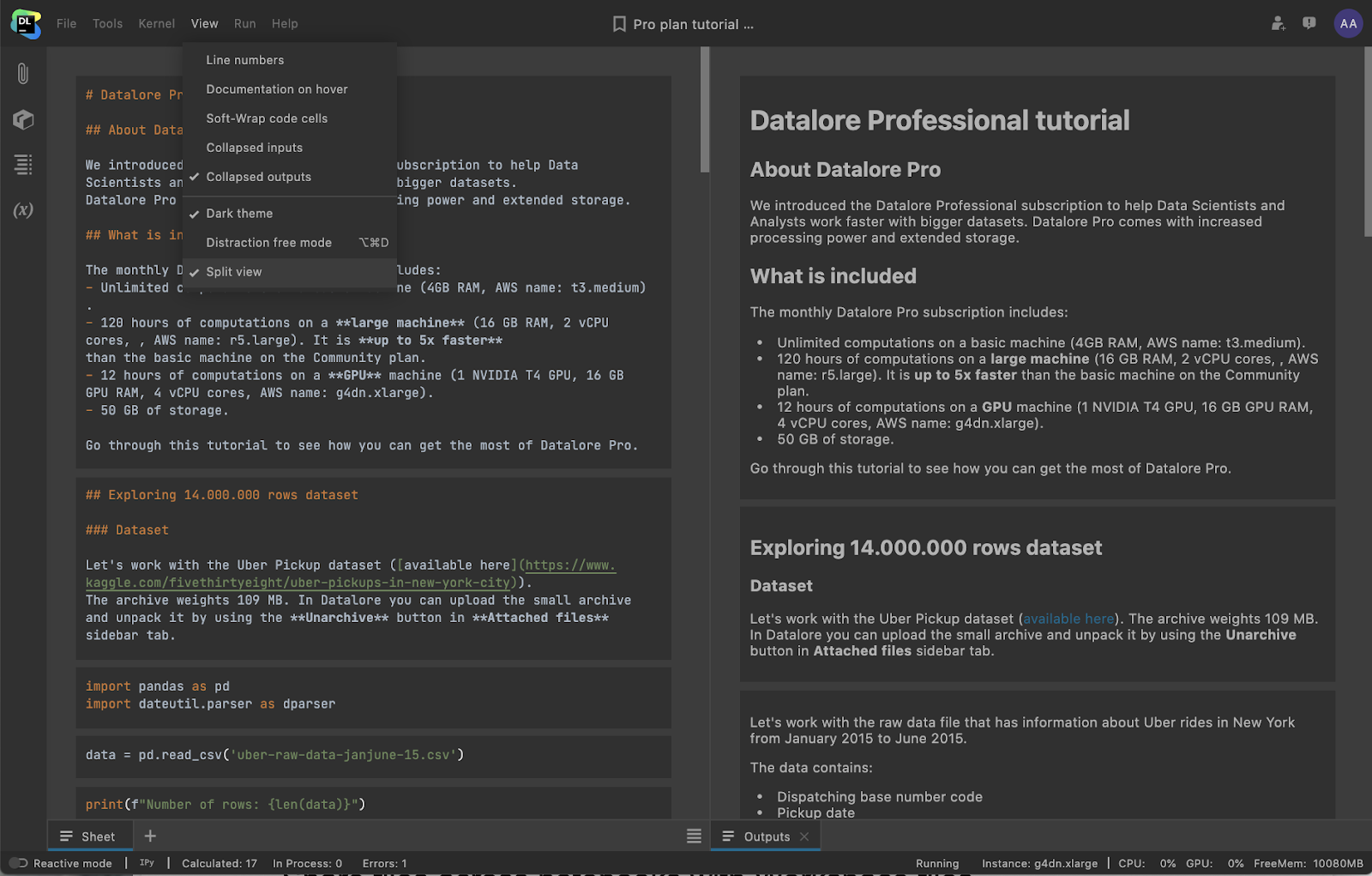
Task: Open the Environment package cube icon
Action: pos(23,119)
